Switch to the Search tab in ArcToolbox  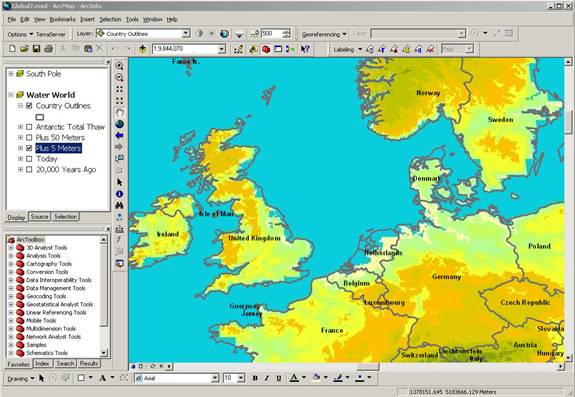(x=65, y=364)
